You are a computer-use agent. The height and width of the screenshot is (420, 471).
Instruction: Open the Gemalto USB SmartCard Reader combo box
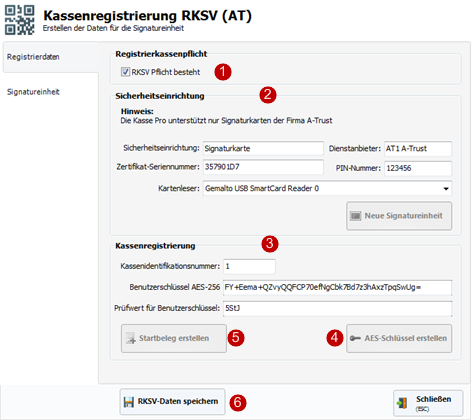tap(327, 189)
